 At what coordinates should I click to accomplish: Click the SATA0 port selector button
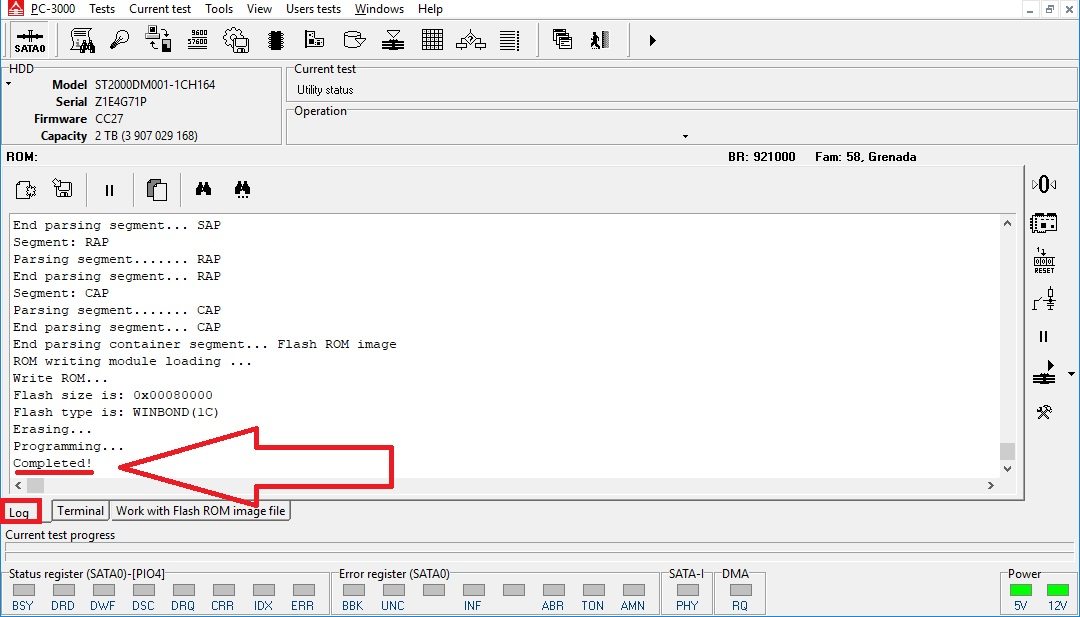point(30,40)
